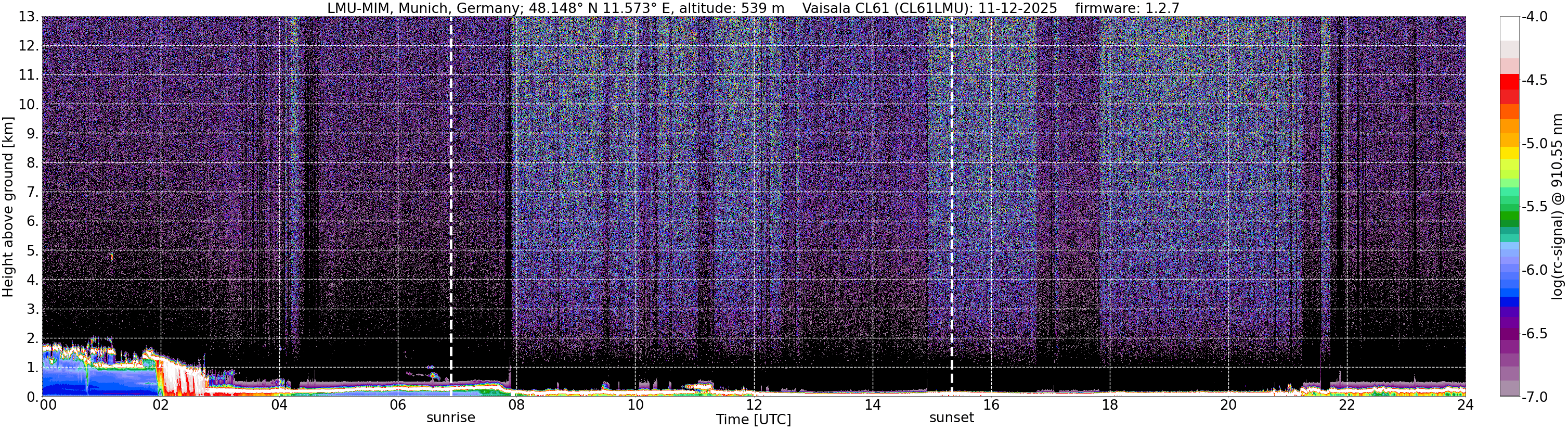Select the '02' time axis tick label
1568x430 pixels.
(160, 405)
